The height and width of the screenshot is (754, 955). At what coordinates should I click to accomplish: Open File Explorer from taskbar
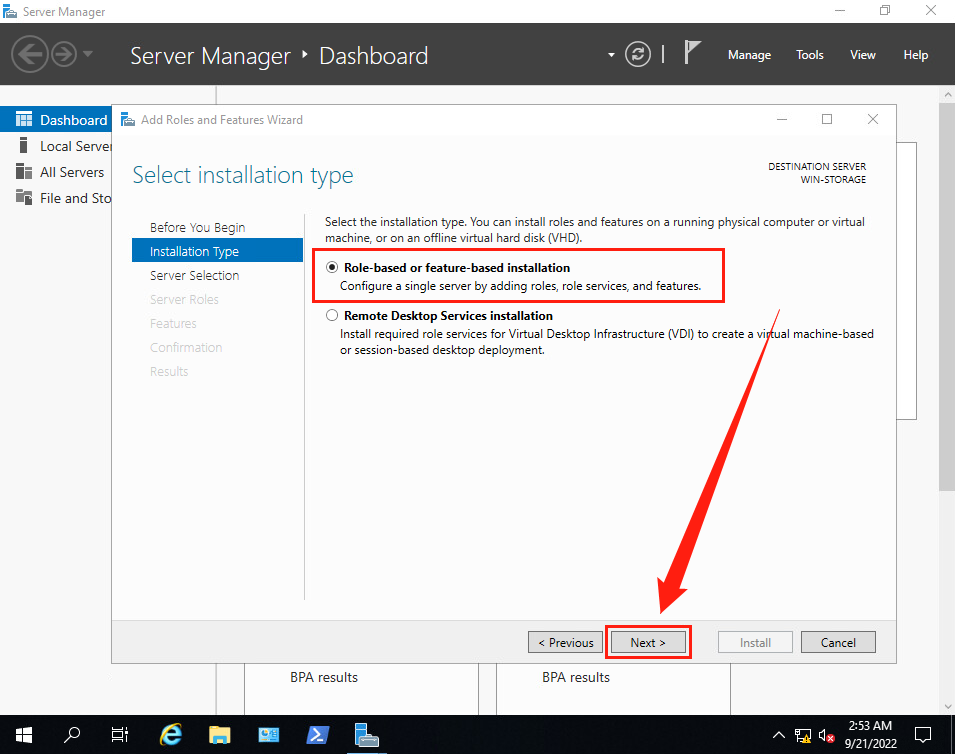[220, 735]
